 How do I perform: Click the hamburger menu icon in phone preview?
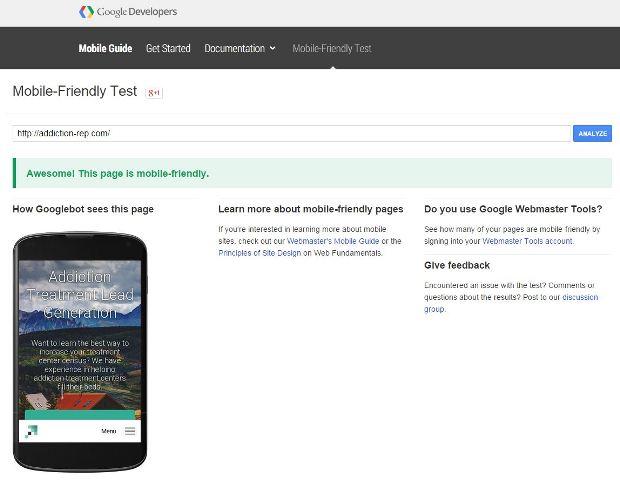(x=130, y=432)
